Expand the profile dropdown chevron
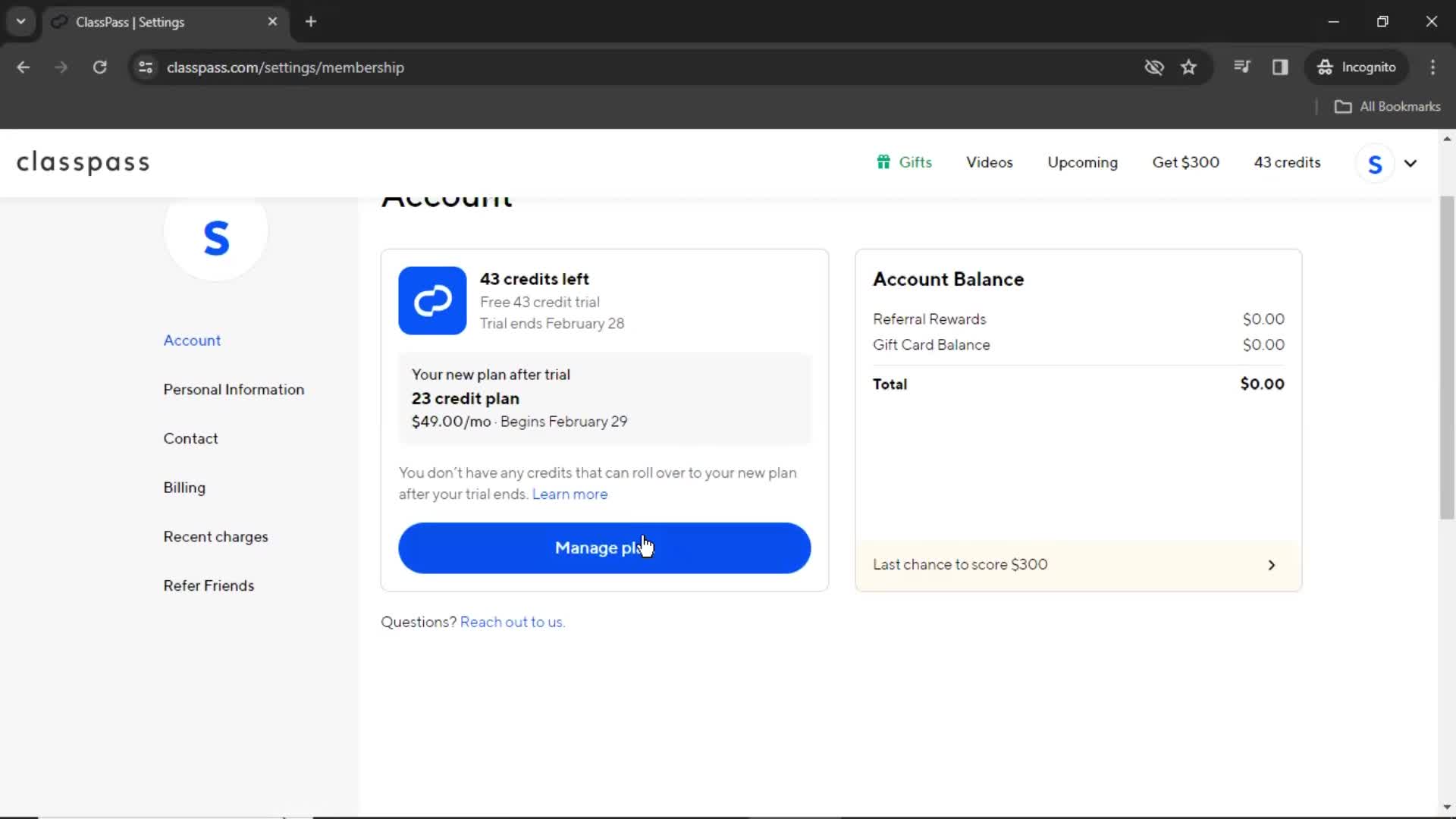 (x=1410, y=163)
